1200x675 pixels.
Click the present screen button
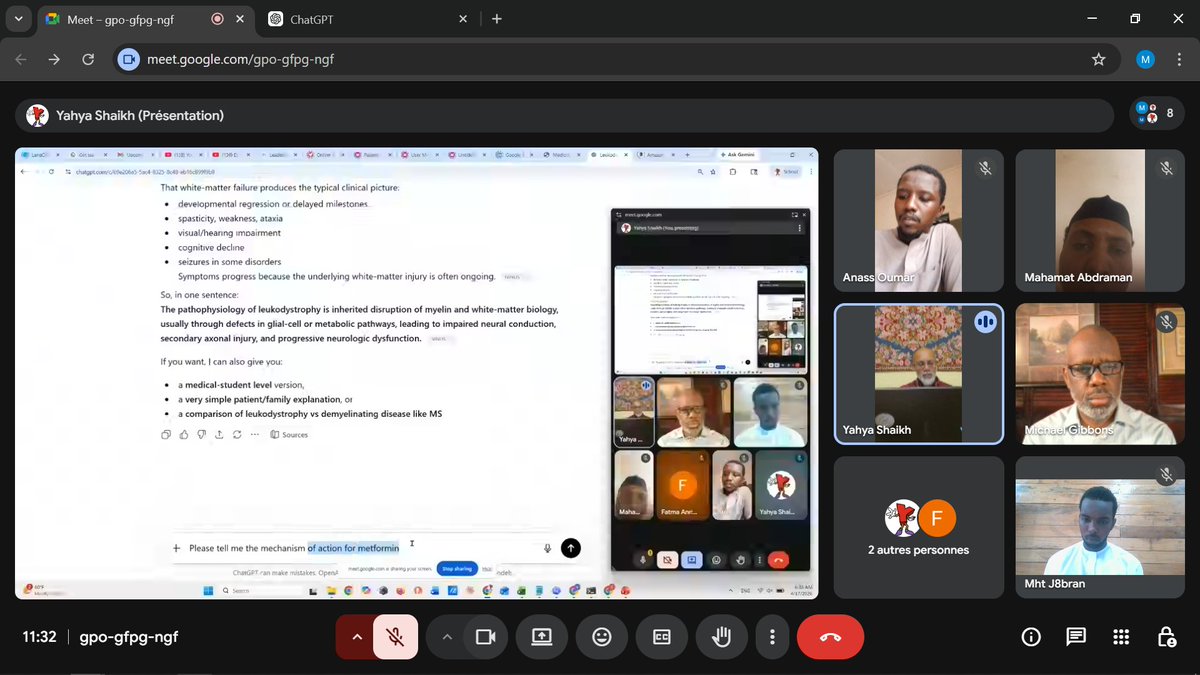coord(542,637)
